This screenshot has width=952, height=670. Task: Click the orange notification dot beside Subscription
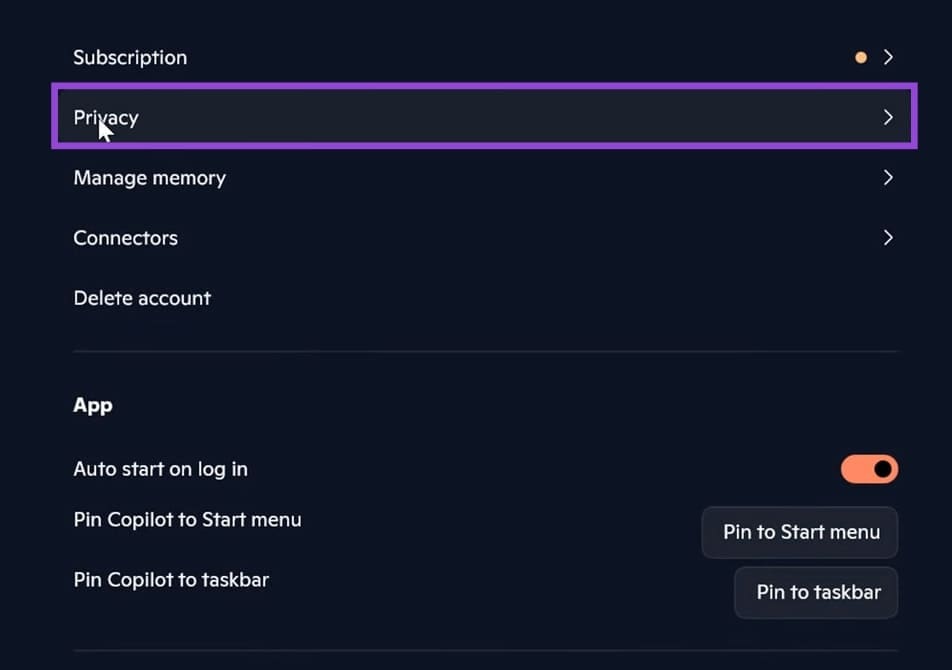[x=860, y=57]
